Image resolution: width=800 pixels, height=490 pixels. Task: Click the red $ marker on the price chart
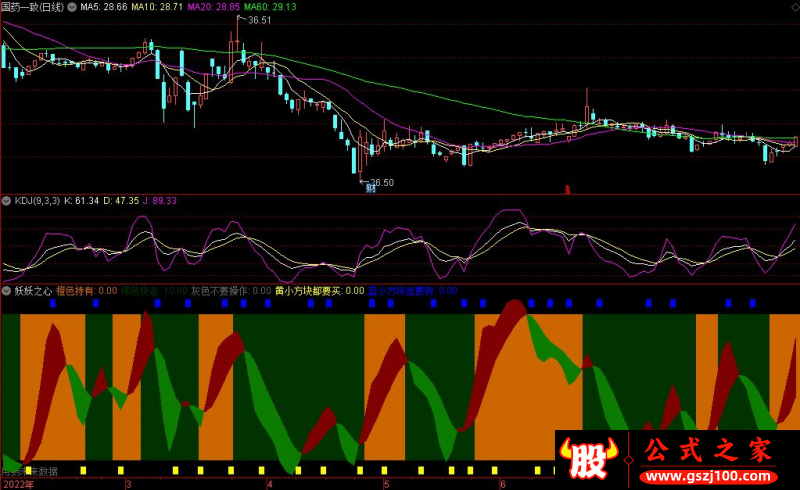point(567,190)
